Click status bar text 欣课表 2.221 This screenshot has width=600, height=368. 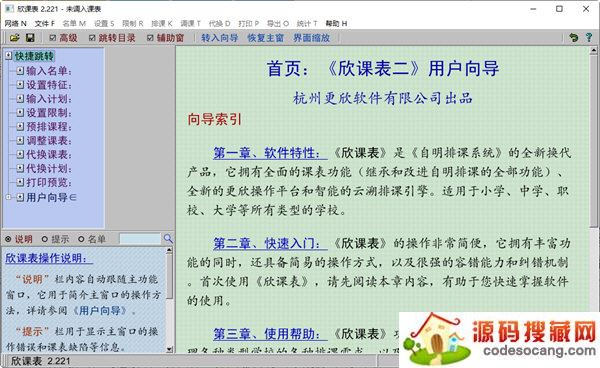[x=41, y=361]
